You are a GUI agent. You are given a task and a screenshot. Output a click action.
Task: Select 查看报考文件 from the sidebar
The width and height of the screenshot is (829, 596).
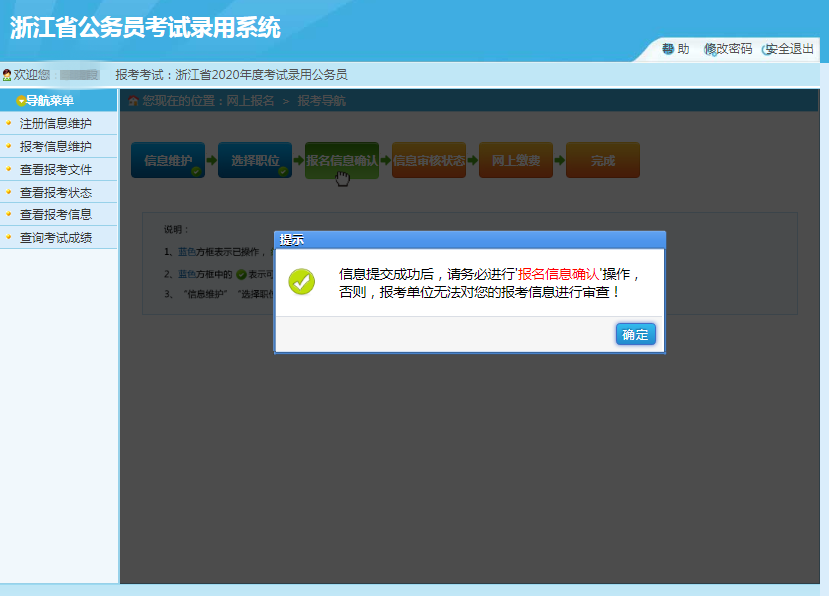tap(56, 169)
